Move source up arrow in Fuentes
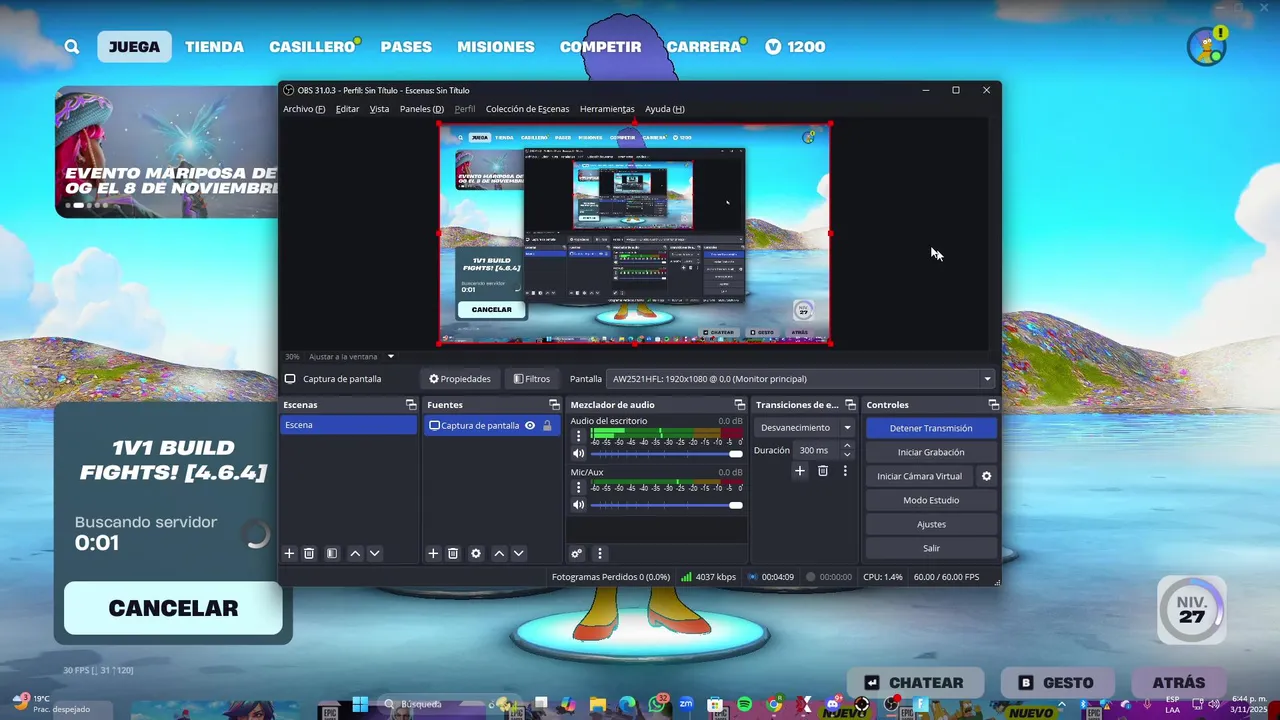The width and height of the screenshot is (1280, 720). click(499, 553)
